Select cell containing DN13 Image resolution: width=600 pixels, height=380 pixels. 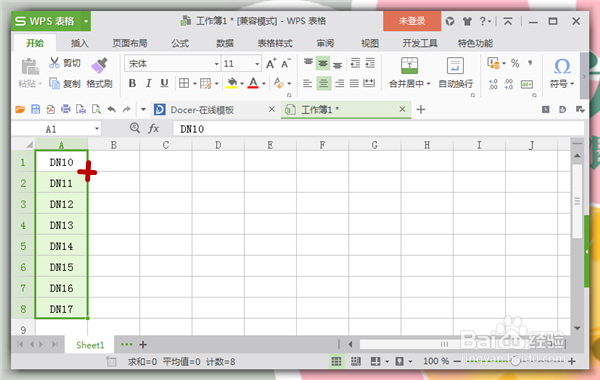61,225
